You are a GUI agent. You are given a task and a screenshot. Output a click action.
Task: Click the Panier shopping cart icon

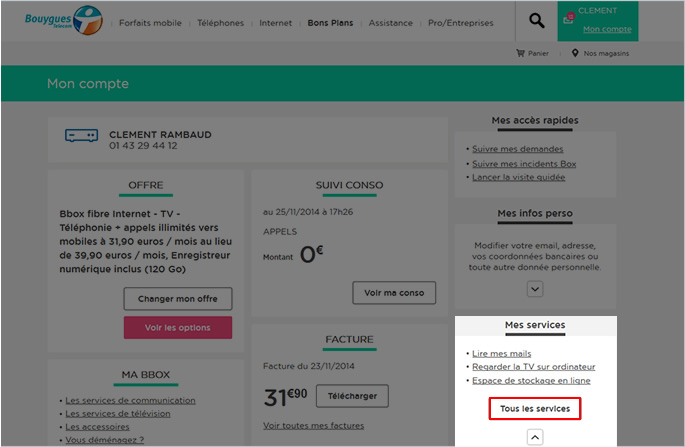(520, 53)
